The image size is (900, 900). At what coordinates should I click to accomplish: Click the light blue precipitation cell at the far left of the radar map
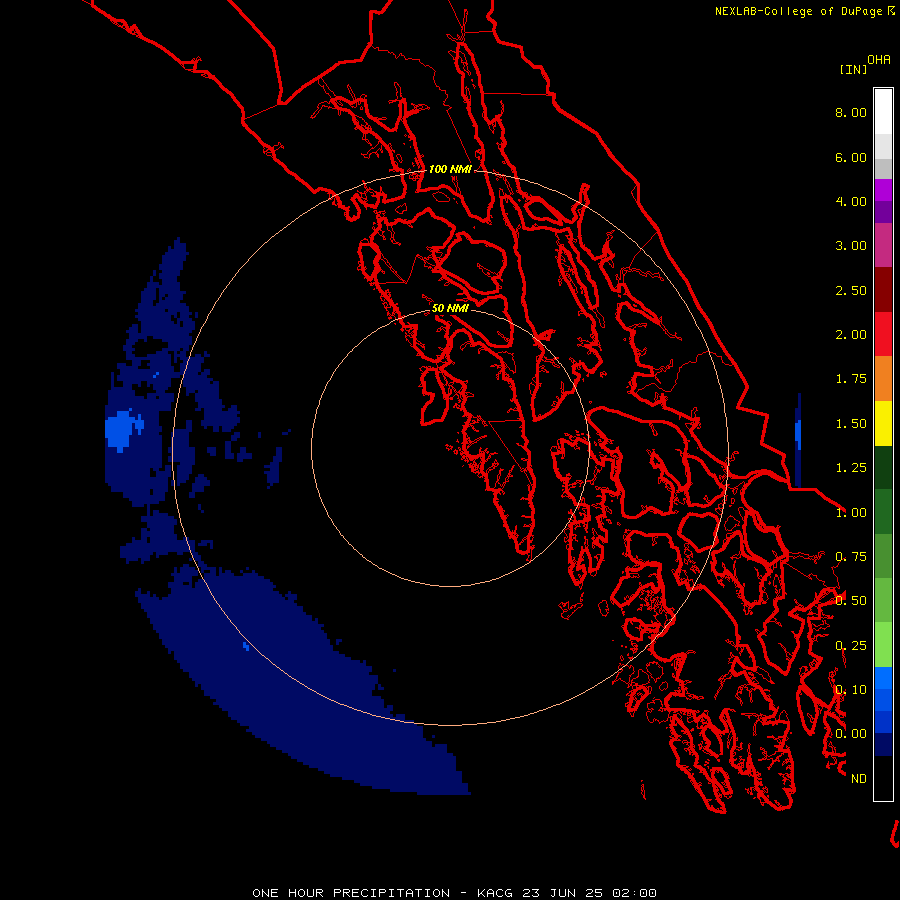[122, 430]
